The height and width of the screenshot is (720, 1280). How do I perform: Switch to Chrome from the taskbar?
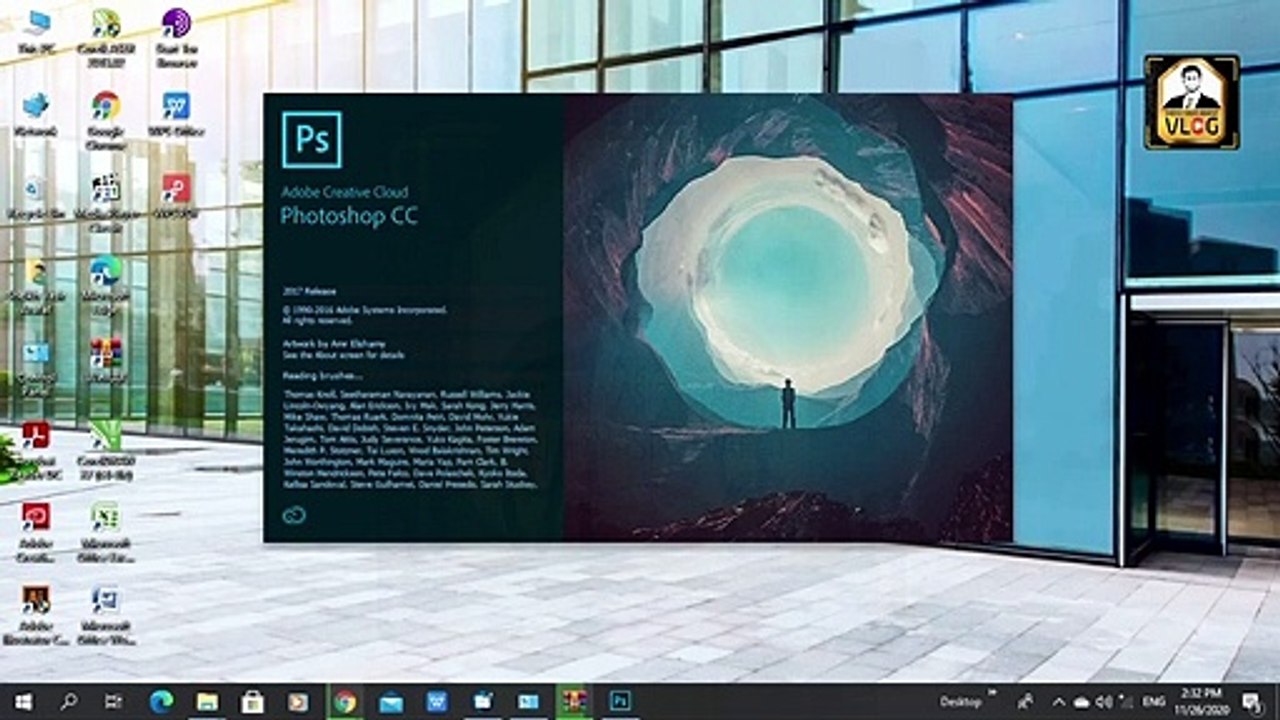[345, 701]
